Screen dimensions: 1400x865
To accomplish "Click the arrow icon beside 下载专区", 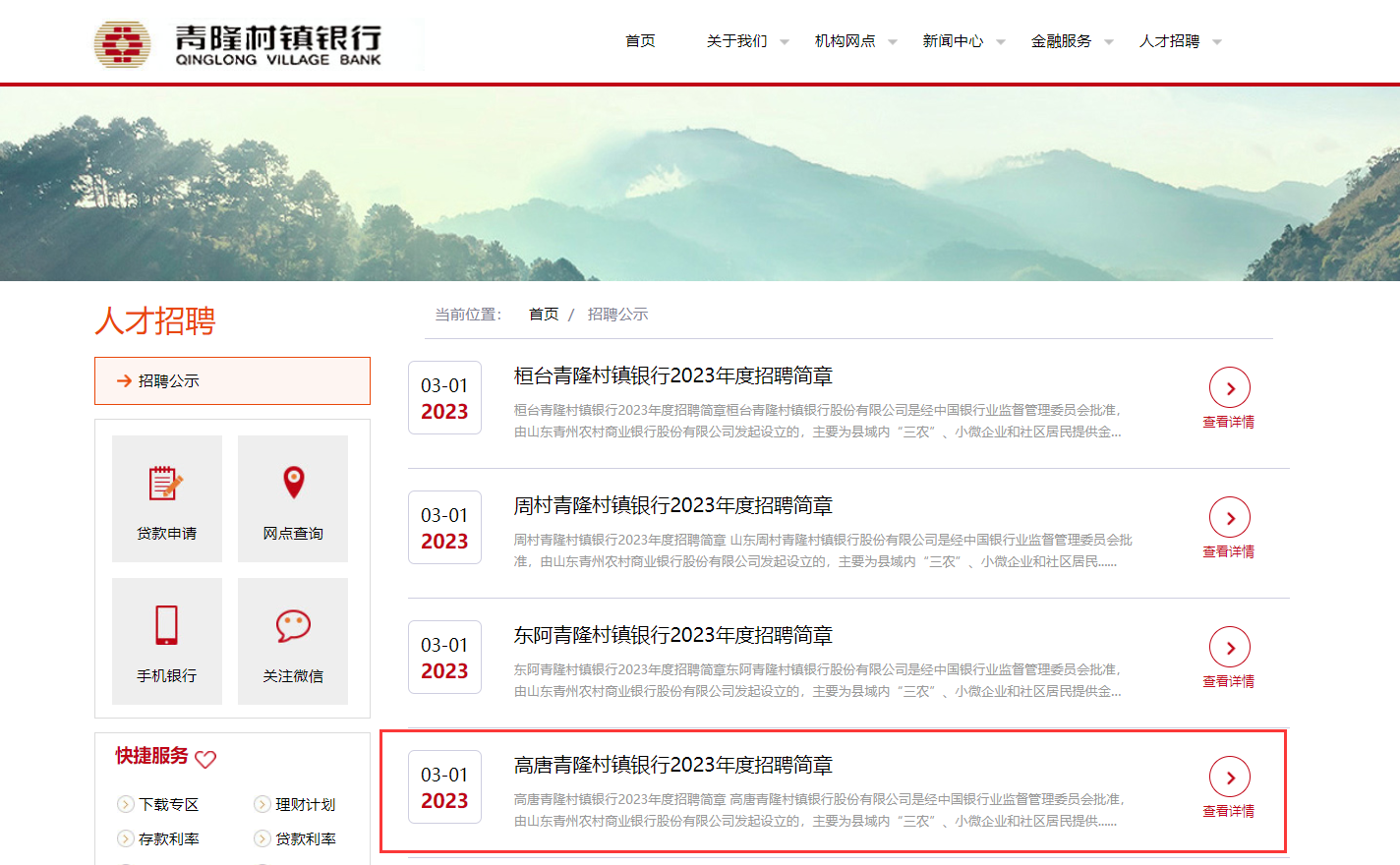I will [x=126, y=804].
